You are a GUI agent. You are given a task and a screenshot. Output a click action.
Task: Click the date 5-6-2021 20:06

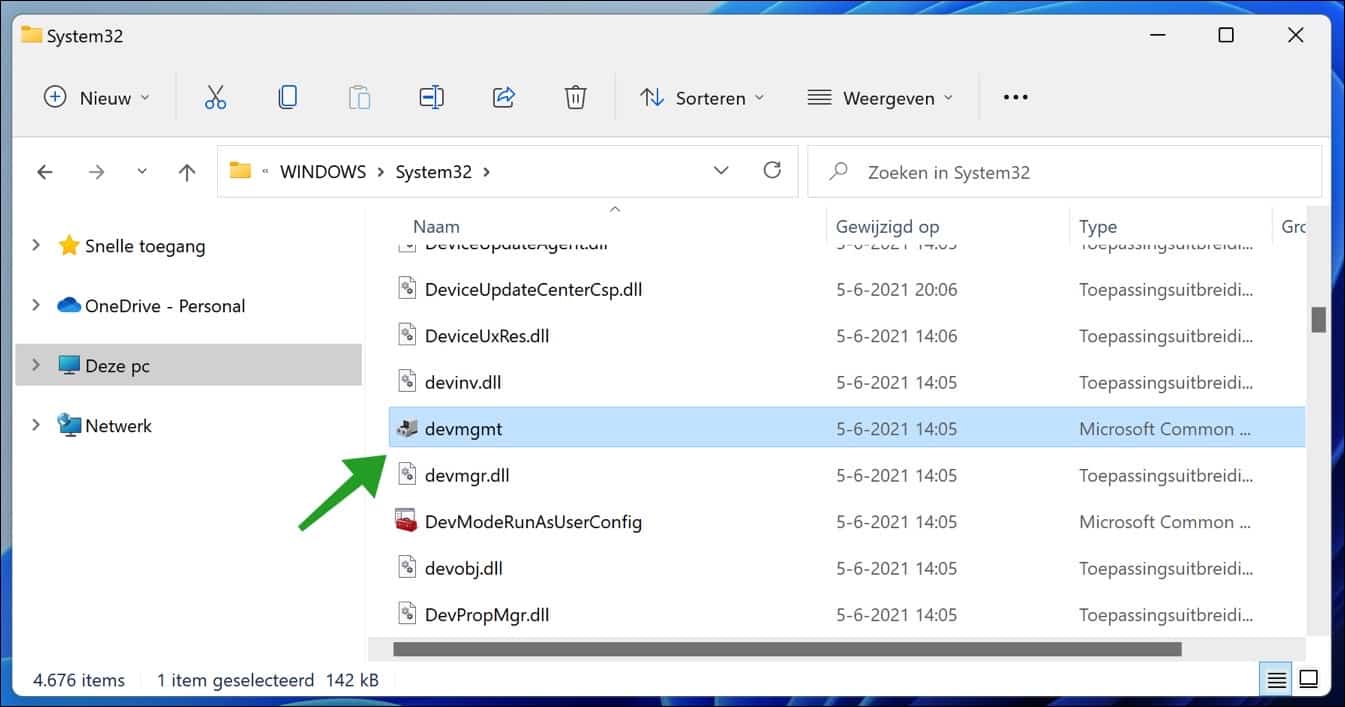896,290
